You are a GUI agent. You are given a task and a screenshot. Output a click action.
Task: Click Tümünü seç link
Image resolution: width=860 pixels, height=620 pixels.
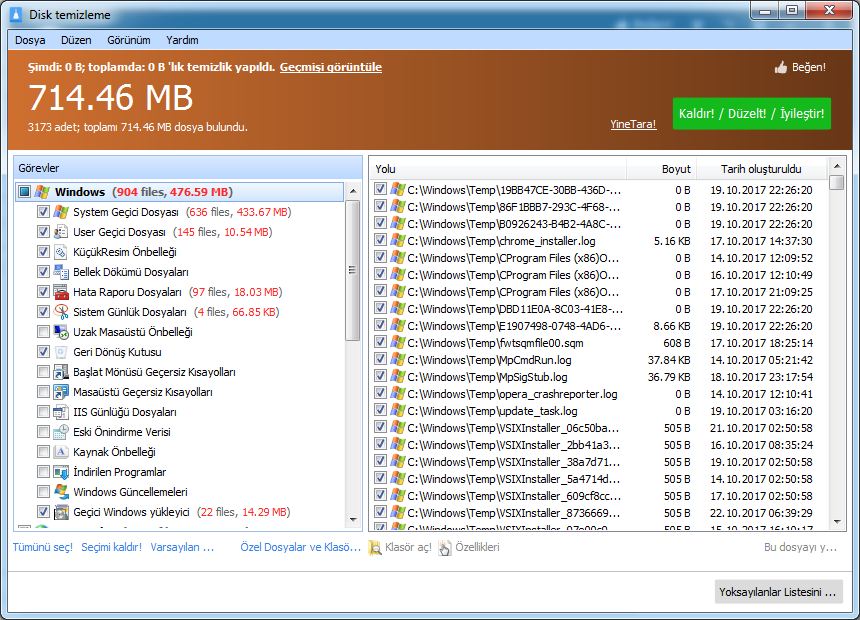(43, 547)
